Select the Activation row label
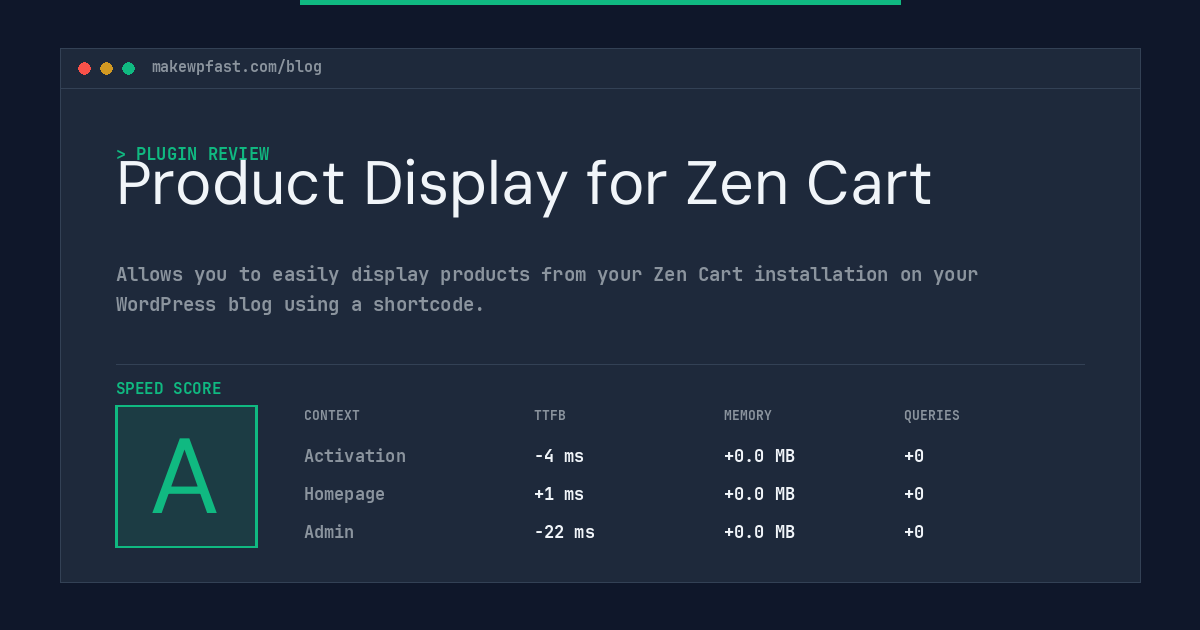The image size is (1200, 630). (355, 456)
